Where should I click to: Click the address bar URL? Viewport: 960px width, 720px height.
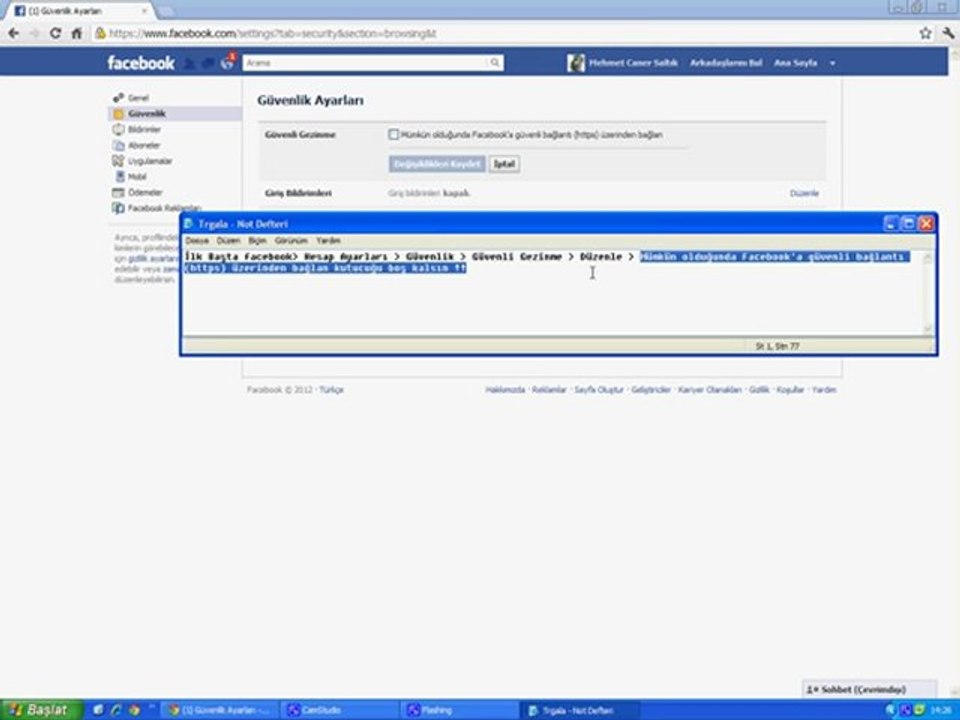tap(272, 34)
